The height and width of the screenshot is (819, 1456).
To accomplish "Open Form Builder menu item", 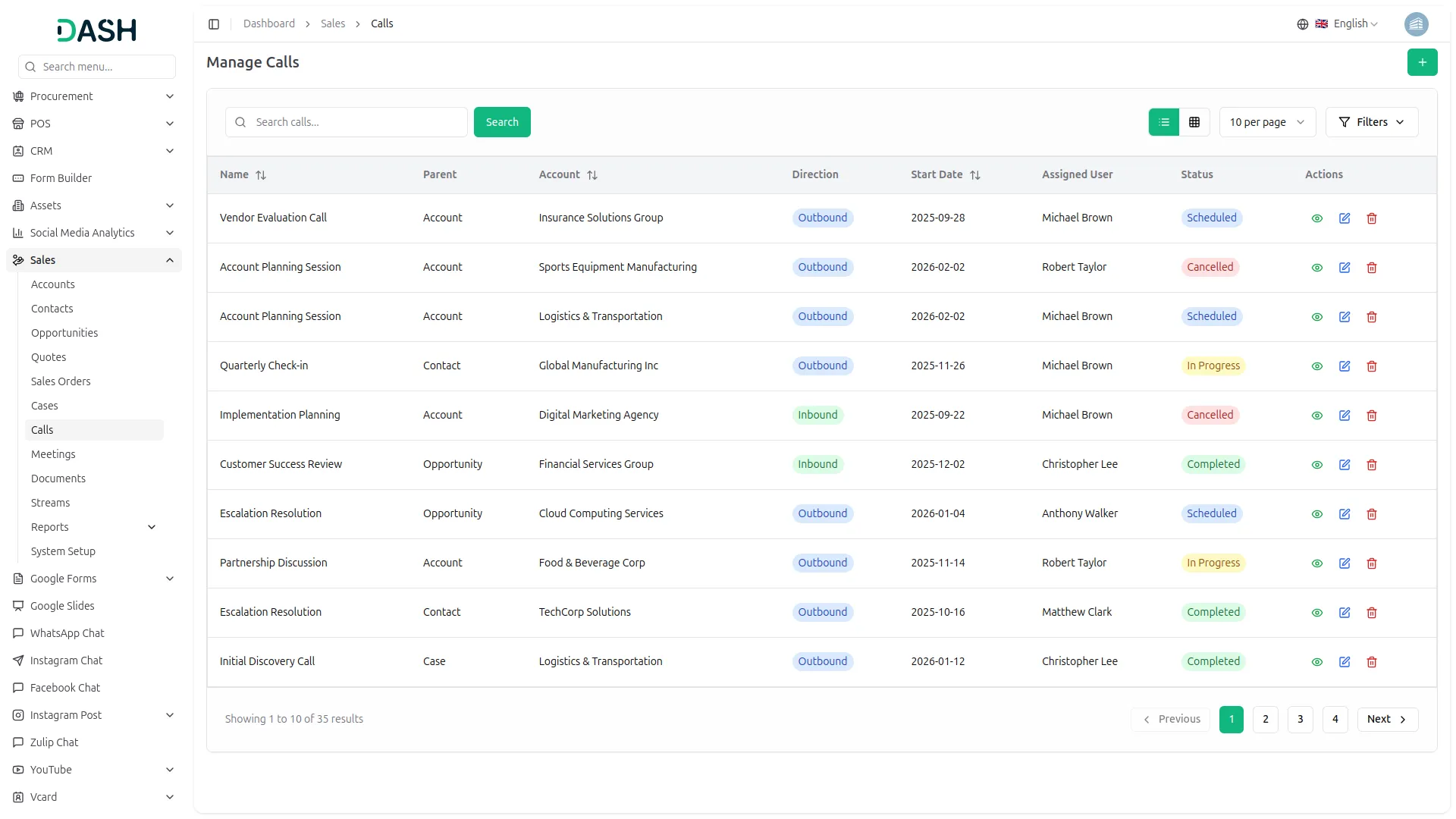I will pos(94,178).
